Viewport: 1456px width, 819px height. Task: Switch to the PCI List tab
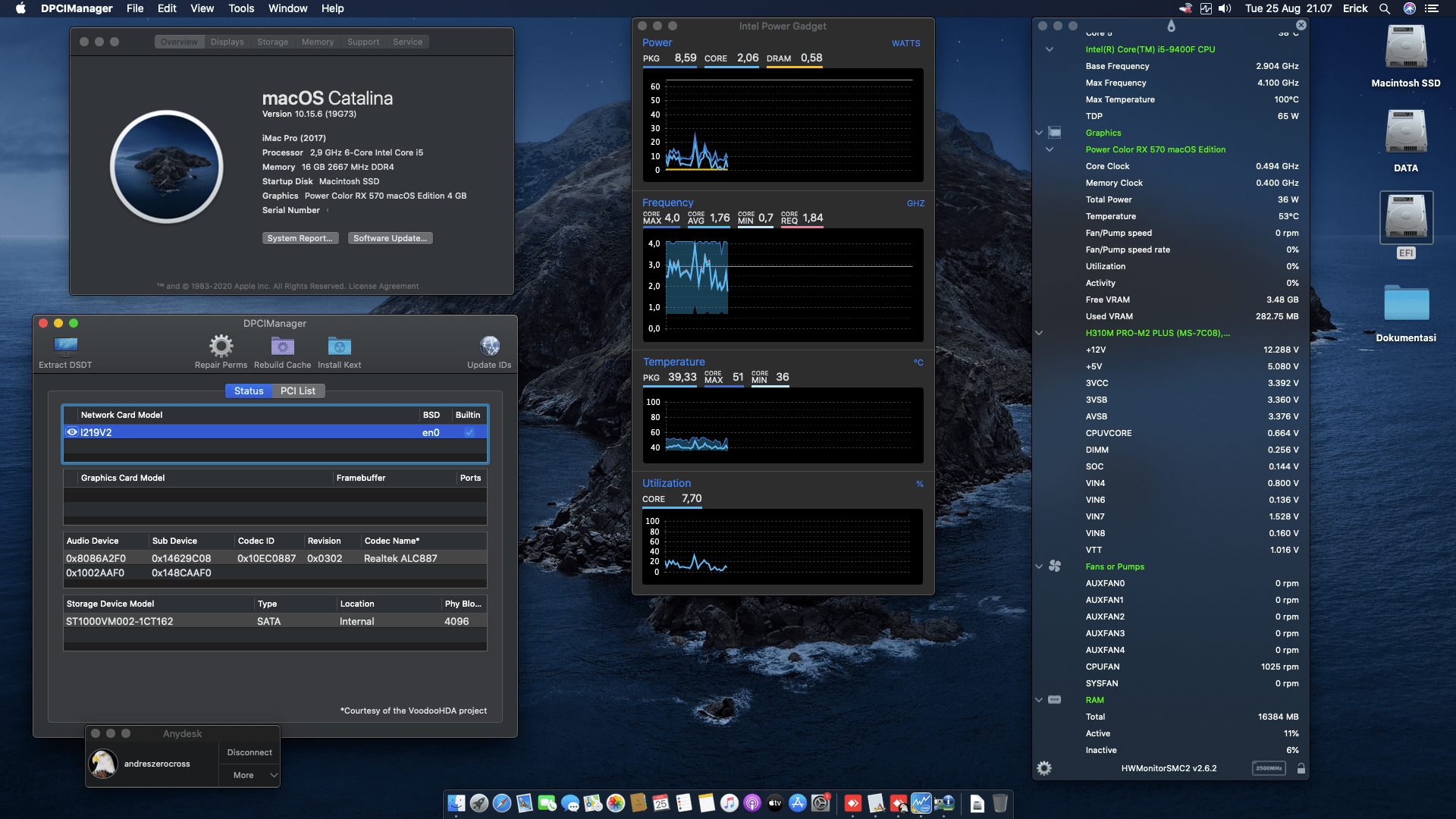tap(298, 391)
